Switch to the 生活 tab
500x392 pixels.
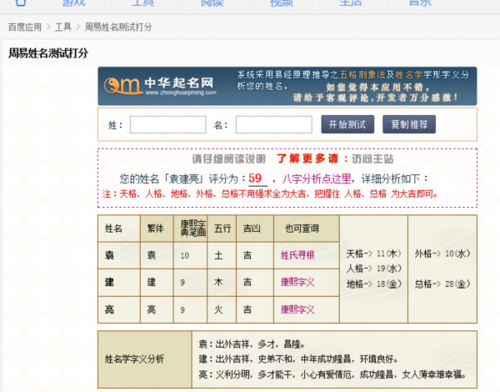[351, 3]
